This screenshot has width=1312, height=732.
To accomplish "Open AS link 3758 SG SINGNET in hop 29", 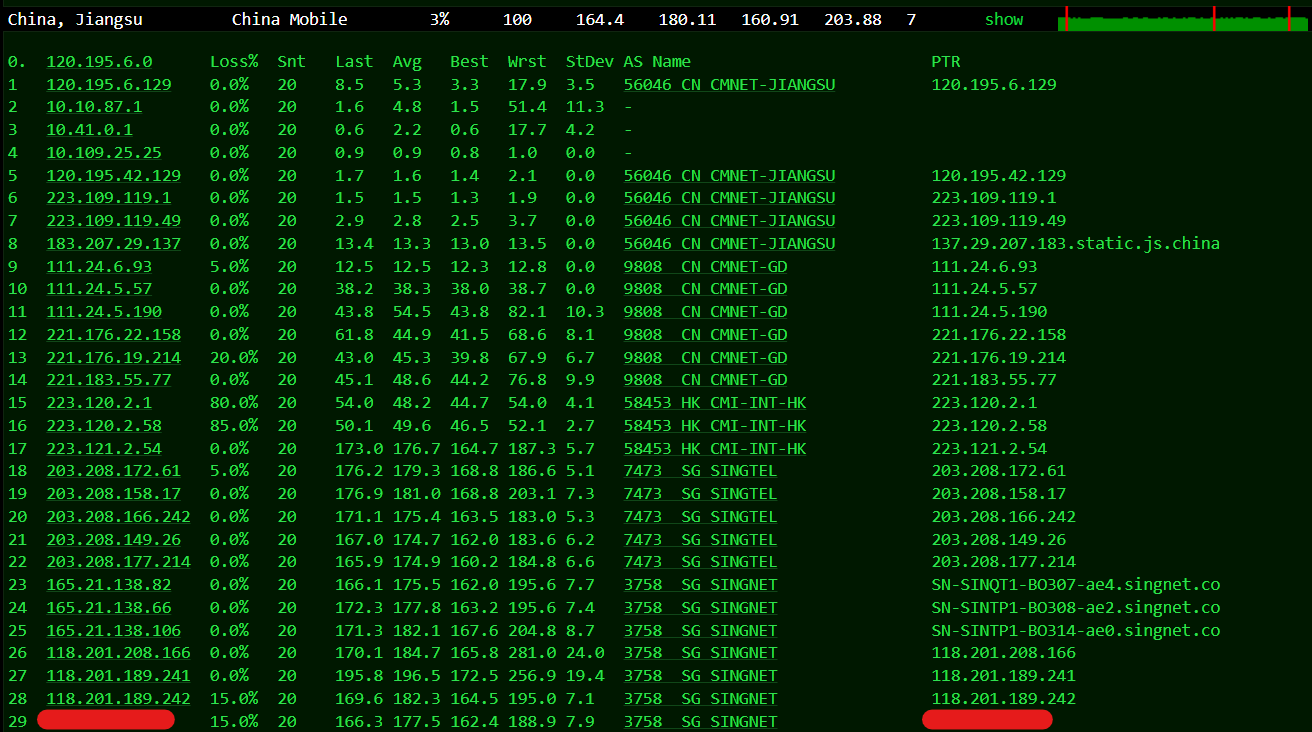I will click(x=700, y=722).
